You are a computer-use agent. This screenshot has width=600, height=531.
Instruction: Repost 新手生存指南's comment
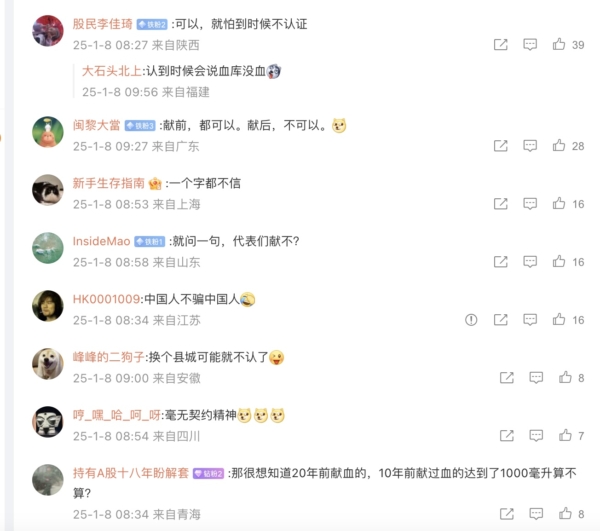tap(501, 204)
